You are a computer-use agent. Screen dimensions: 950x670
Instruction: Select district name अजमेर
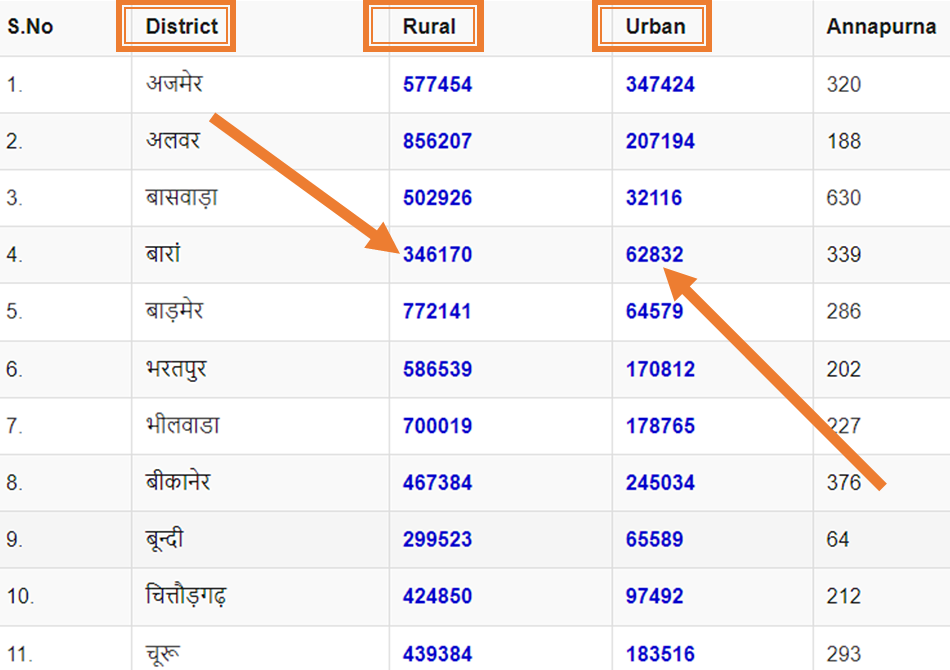(x=174, y=83)
